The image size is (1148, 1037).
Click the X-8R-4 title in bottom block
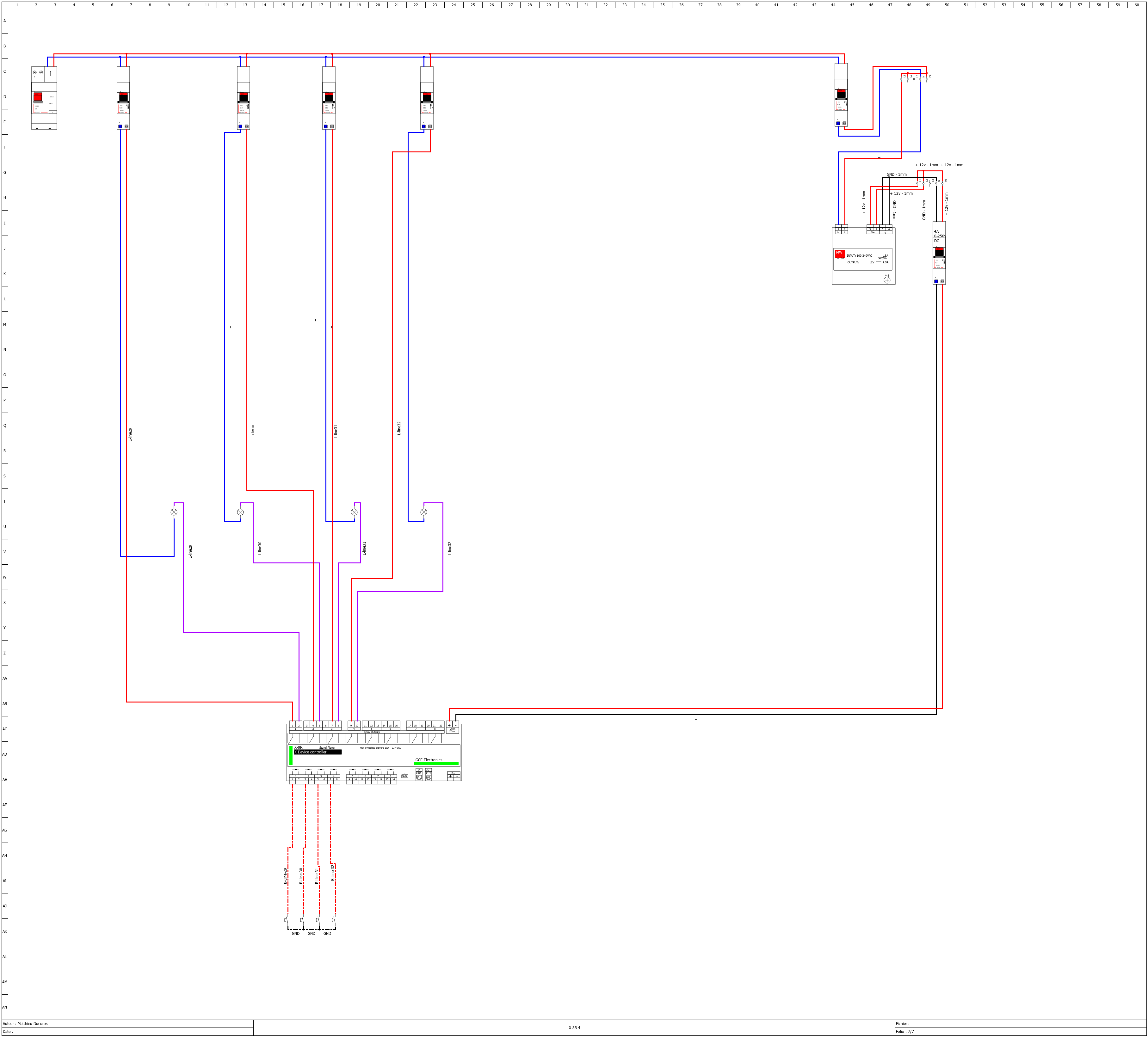coord(574,1028)
